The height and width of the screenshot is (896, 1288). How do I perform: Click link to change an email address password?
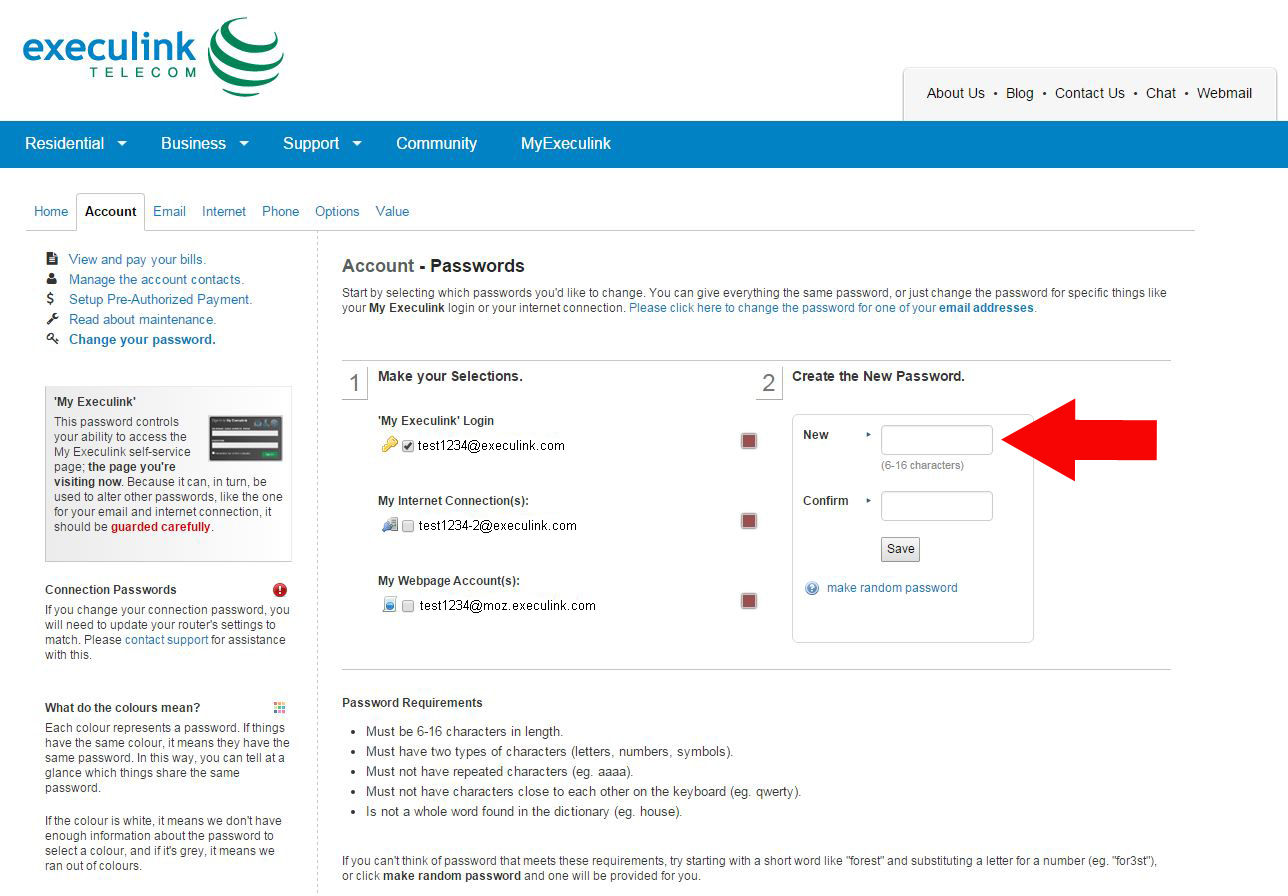coord(832,308)
